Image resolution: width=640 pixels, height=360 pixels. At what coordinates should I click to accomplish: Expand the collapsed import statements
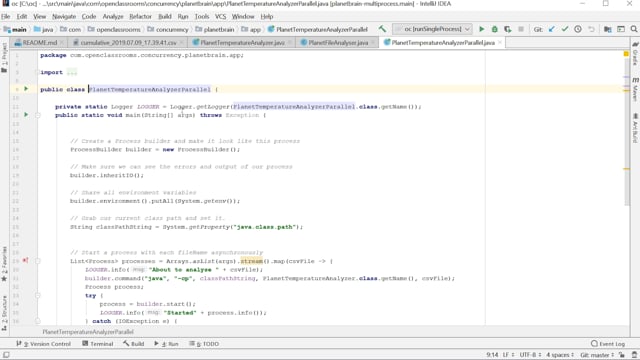(x=72, y=72)
